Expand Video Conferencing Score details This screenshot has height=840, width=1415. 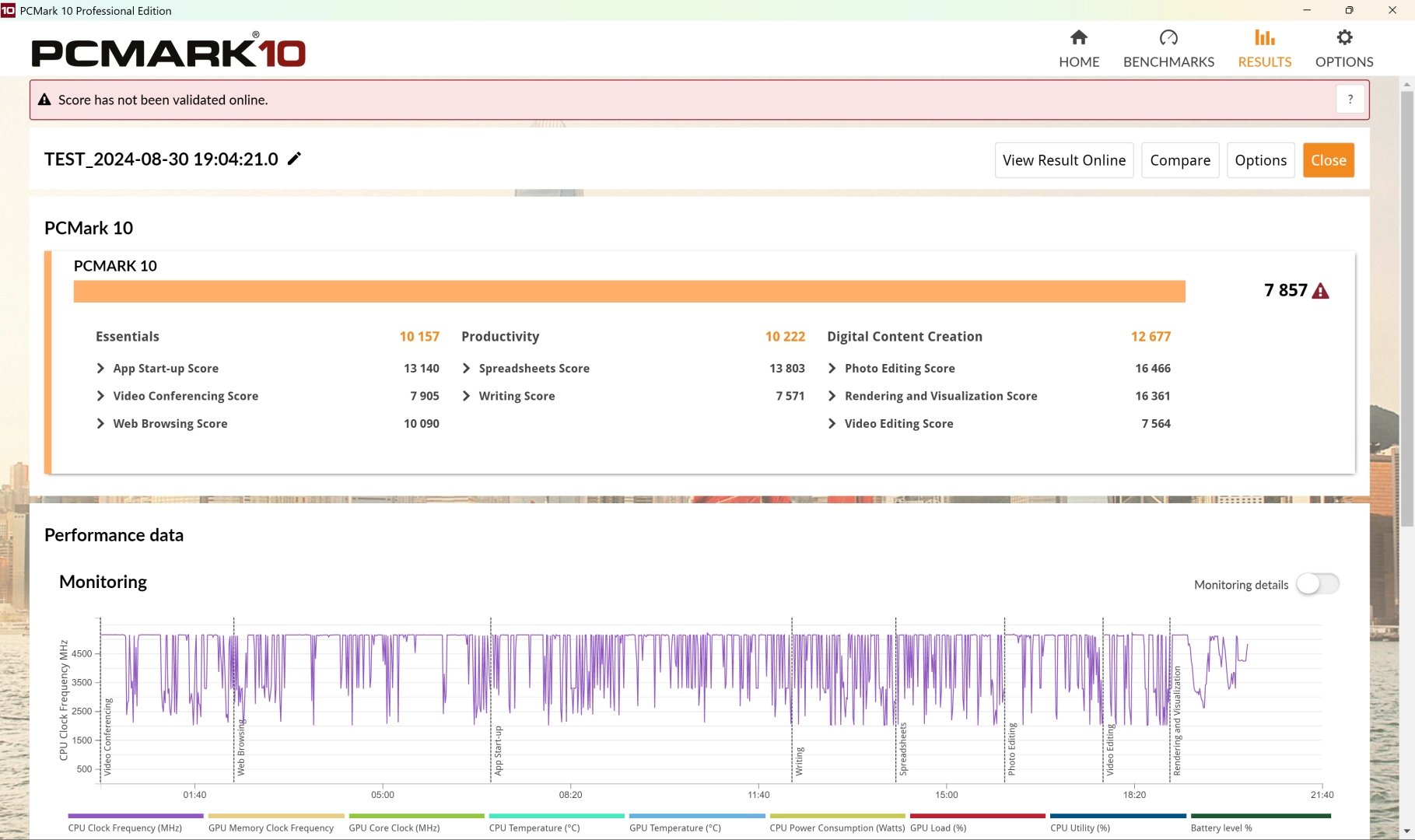point(100,396)
